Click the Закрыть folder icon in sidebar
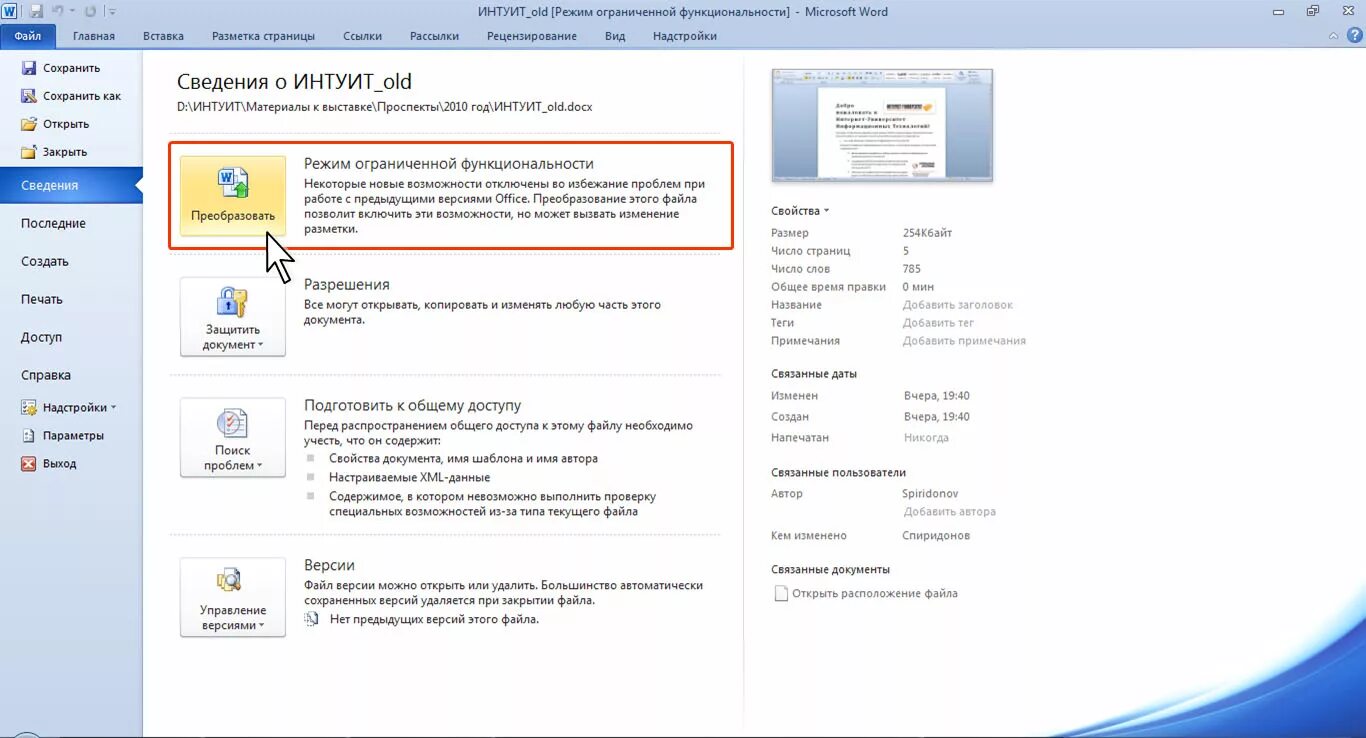This screenshot has height=738, width=1366. (x=29, y=152)
